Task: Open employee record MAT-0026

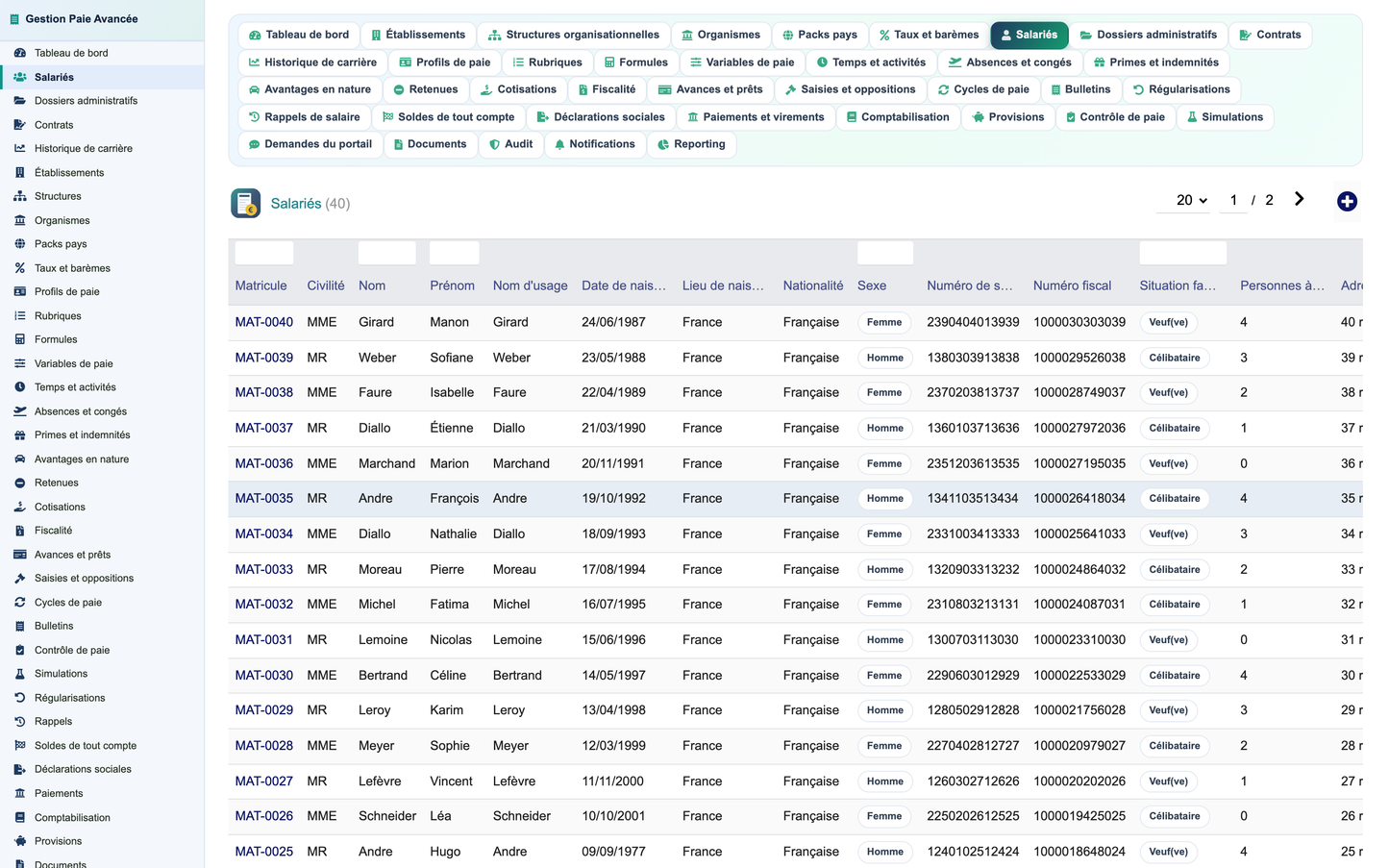Action: click(264, 816)
